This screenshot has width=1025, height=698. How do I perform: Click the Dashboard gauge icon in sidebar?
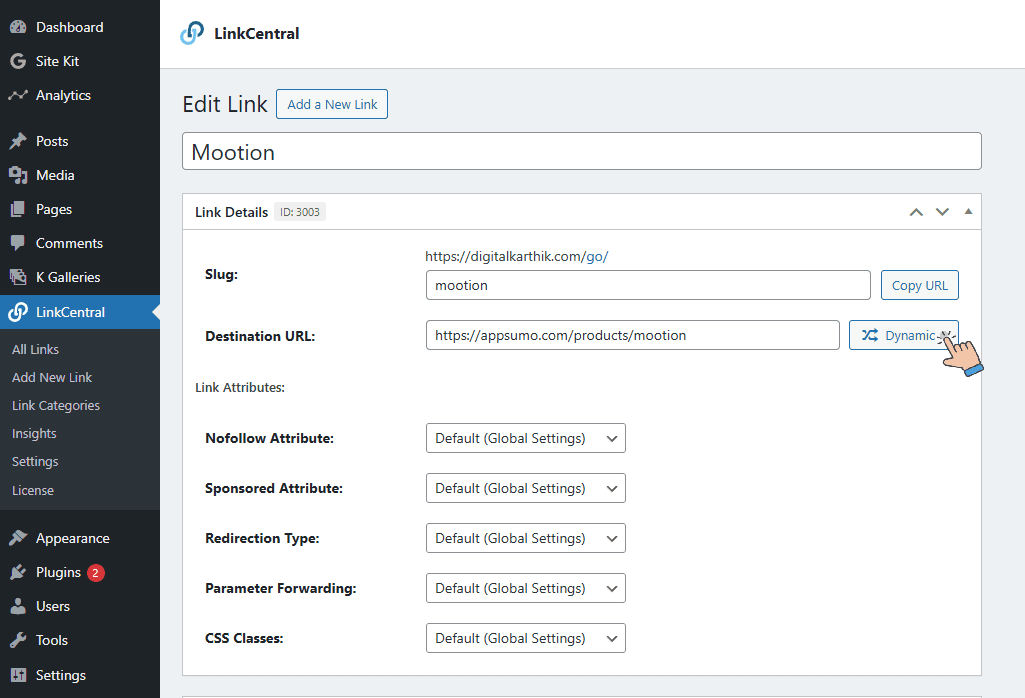[x=18, y=27]
